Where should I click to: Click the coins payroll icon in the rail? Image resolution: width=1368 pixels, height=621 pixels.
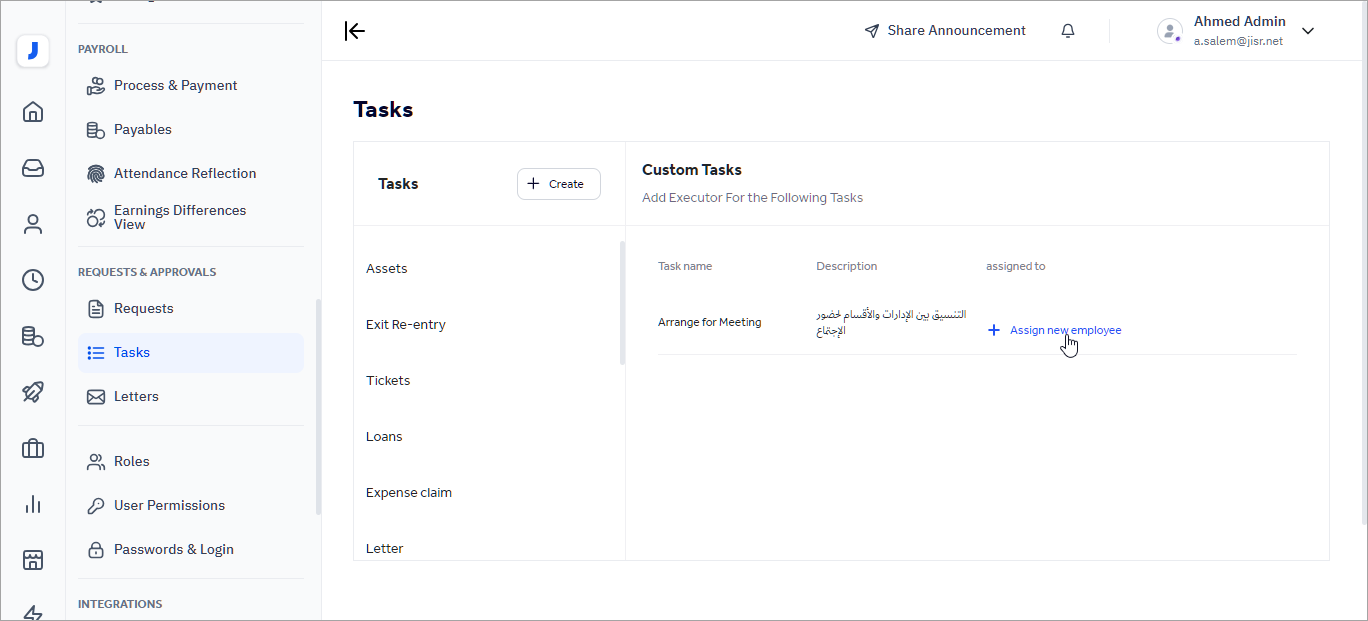[33, 337]
